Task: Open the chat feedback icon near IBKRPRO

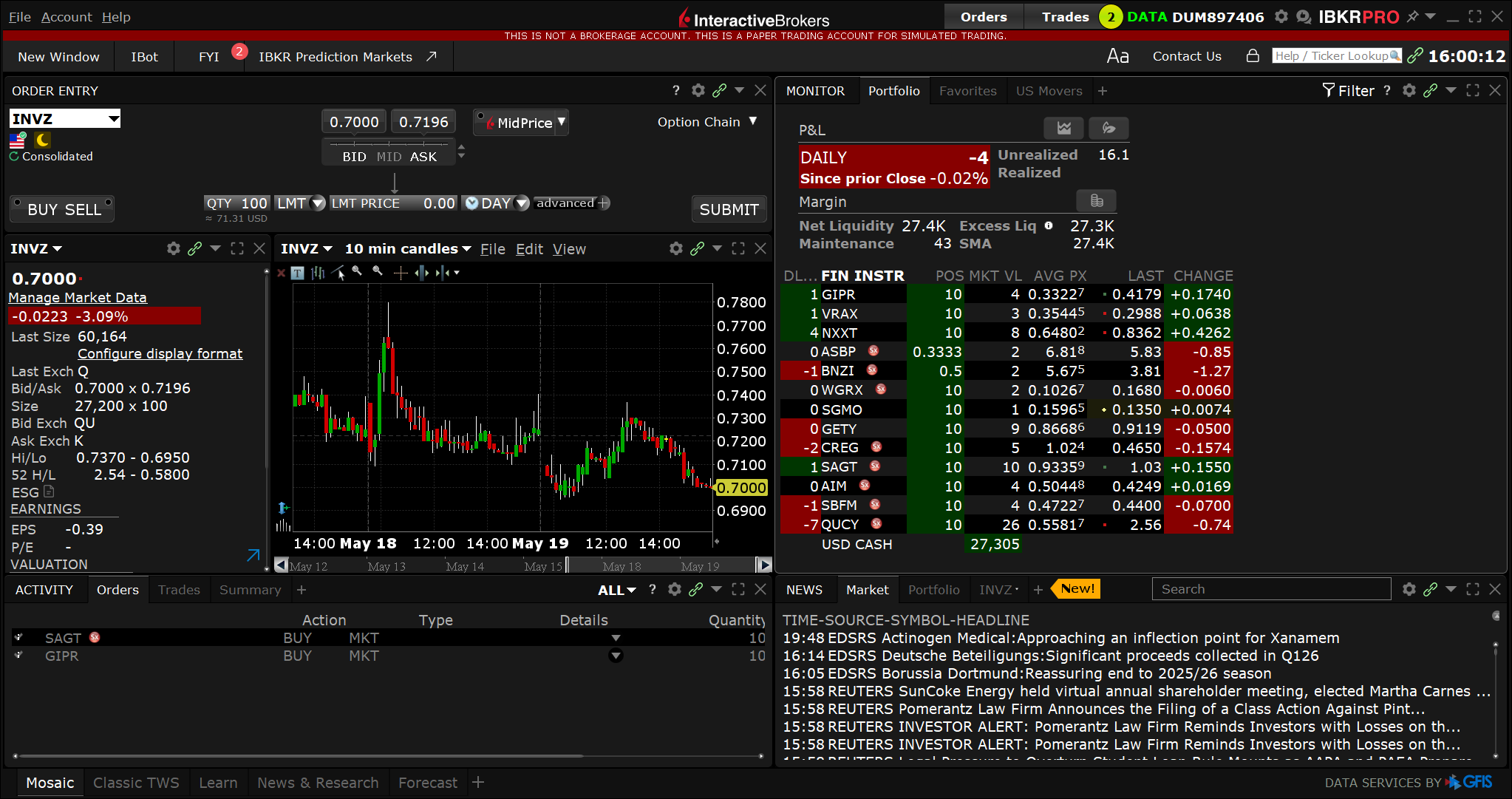Action: point(1304,16)
